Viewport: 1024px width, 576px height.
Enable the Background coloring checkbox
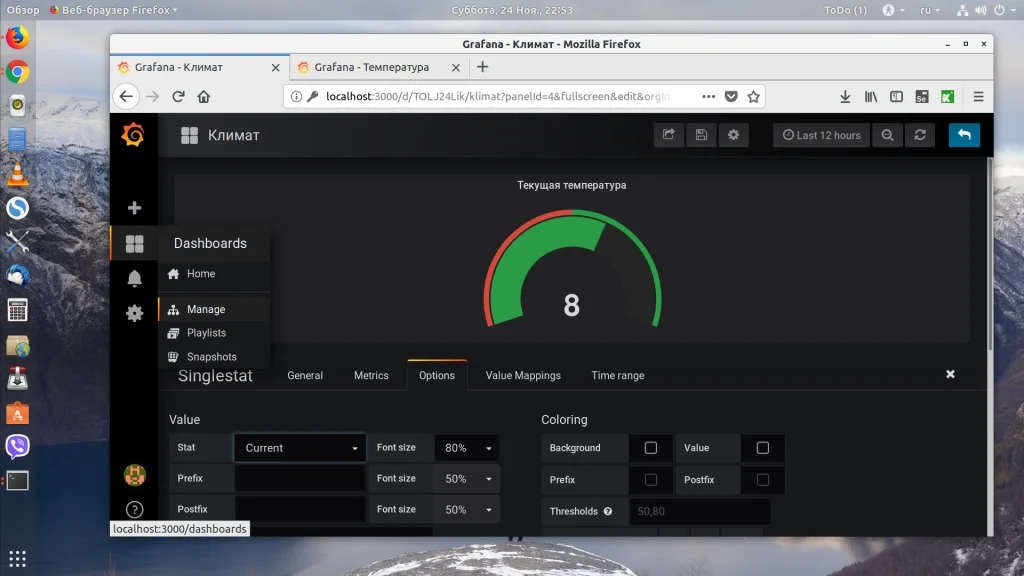(650, 448)
